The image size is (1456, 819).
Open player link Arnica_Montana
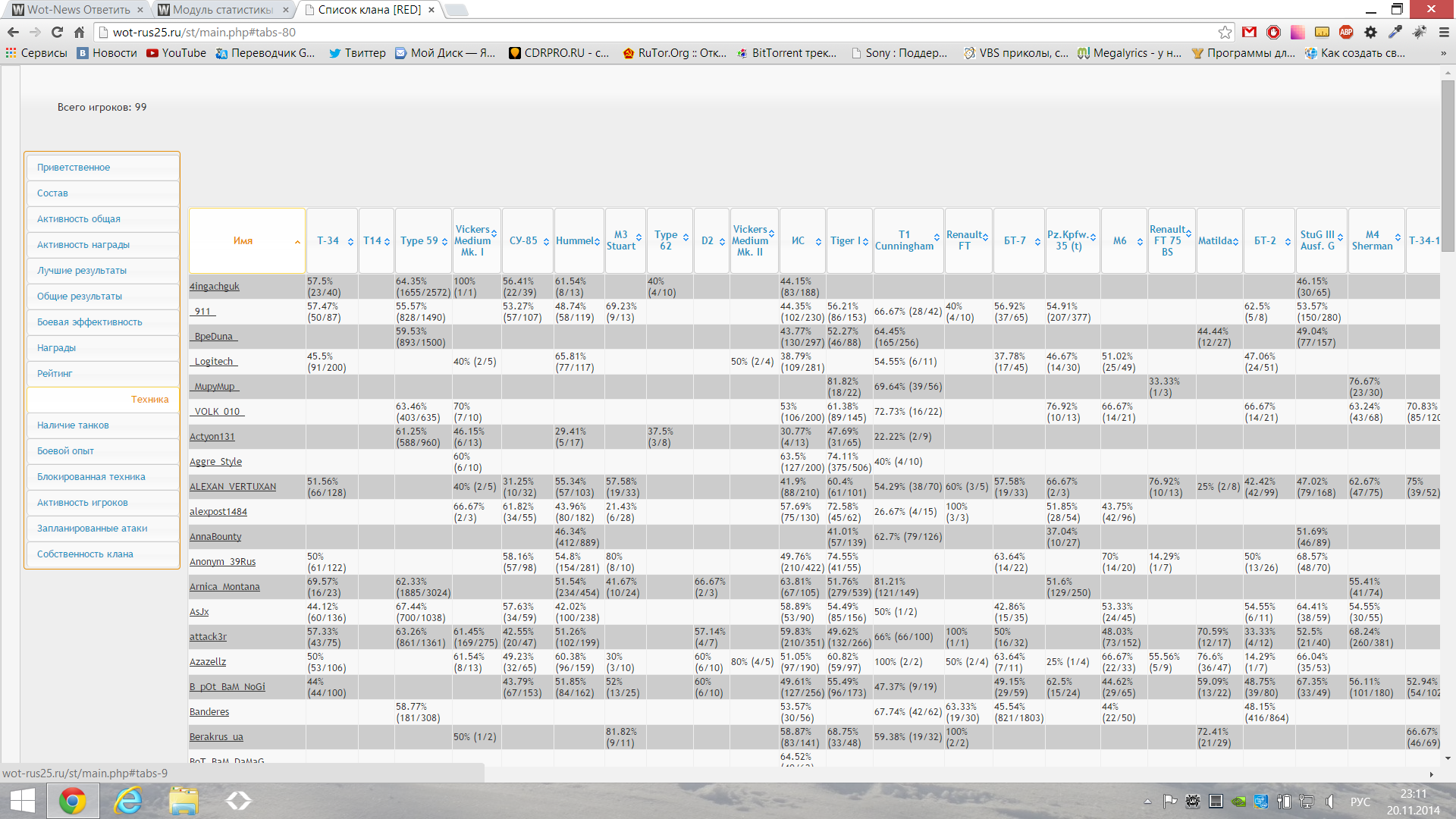[x=224, y=587]
